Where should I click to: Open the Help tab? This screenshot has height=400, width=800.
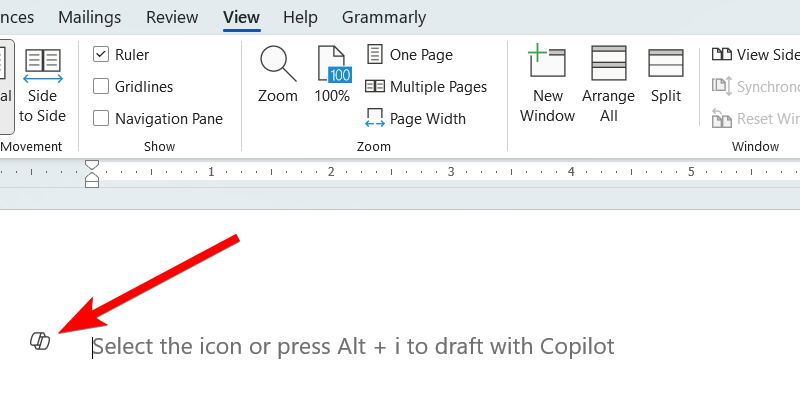click(x=300, y=17)
